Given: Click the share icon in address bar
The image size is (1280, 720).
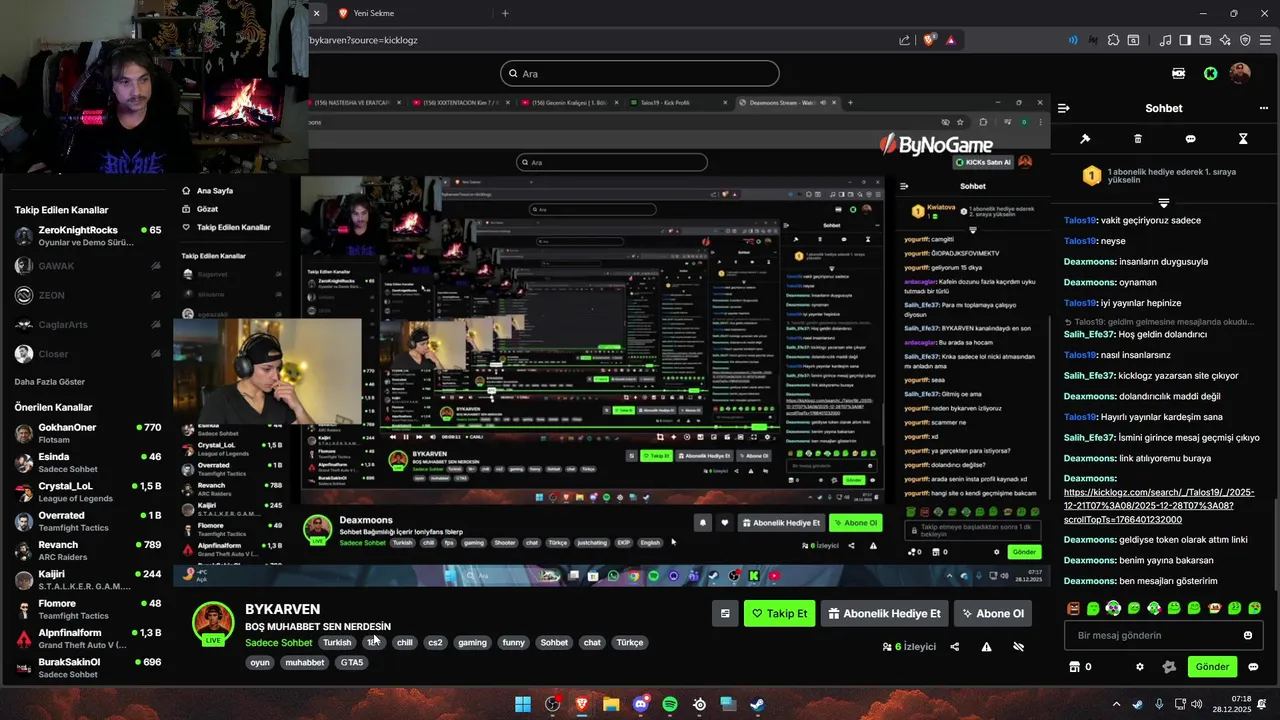Looking at the screenshot, I should click(x=905, y=40).
